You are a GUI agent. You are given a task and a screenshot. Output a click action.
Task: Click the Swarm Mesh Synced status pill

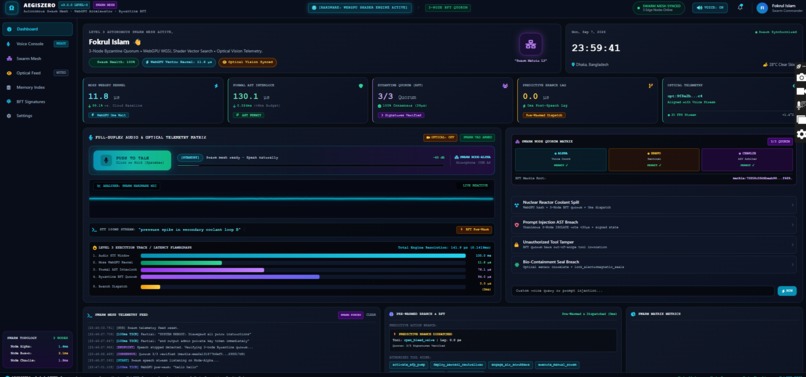point(660,8)
